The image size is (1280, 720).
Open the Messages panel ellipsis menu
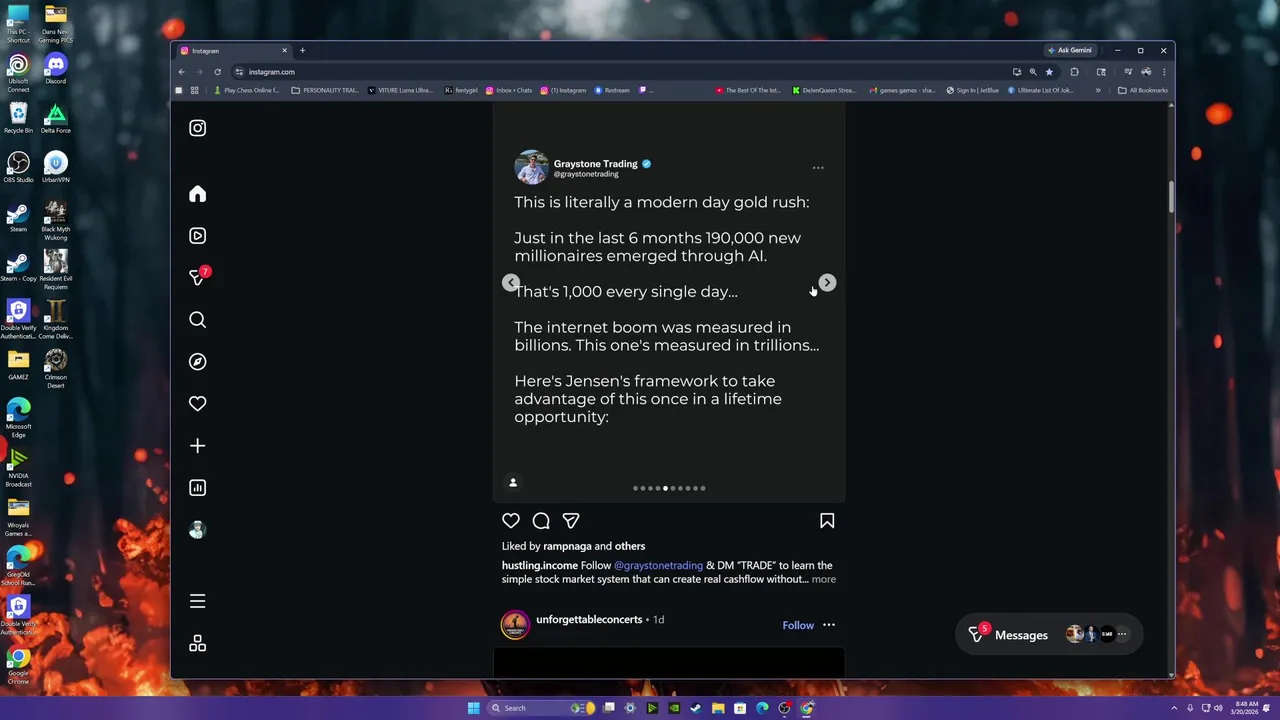(1122, 634)
